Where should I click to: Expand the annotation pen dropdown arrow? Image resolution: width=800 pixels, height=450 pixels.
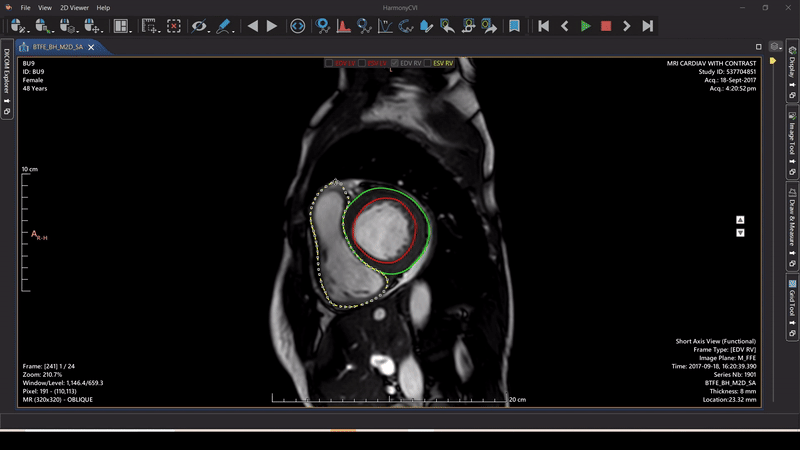[233, 31]
